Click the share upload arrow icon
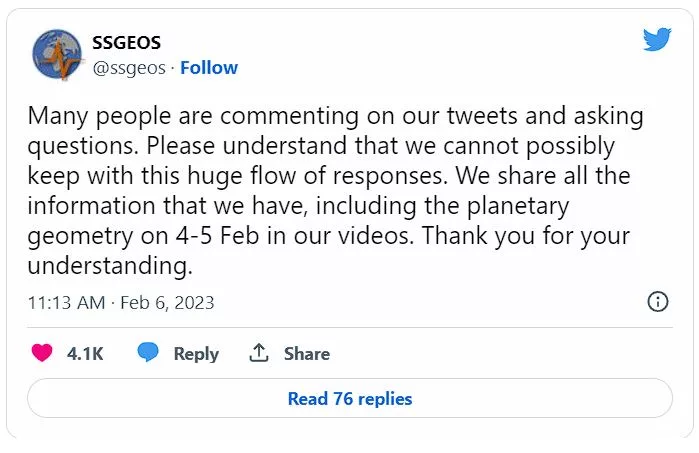Image resolution: width=699 pixels, height=453 pixels. (259, 353)
